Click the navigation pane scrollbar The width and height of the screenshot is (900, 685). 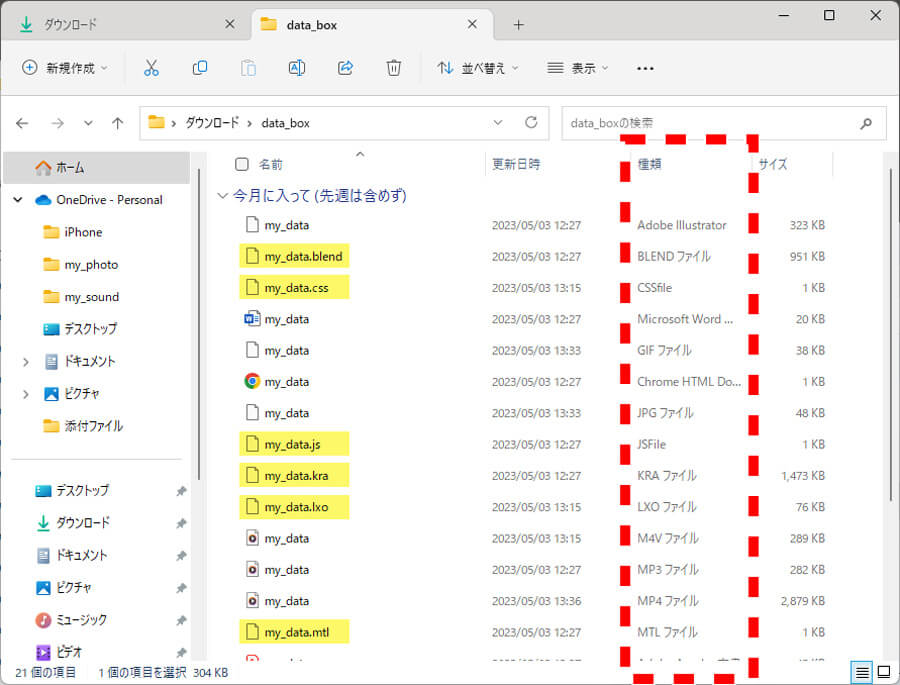pos(199,324)
